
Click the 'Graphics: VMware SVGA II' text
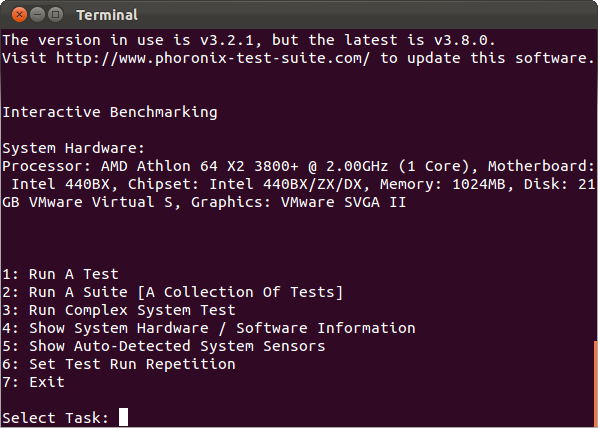[299, 202]
